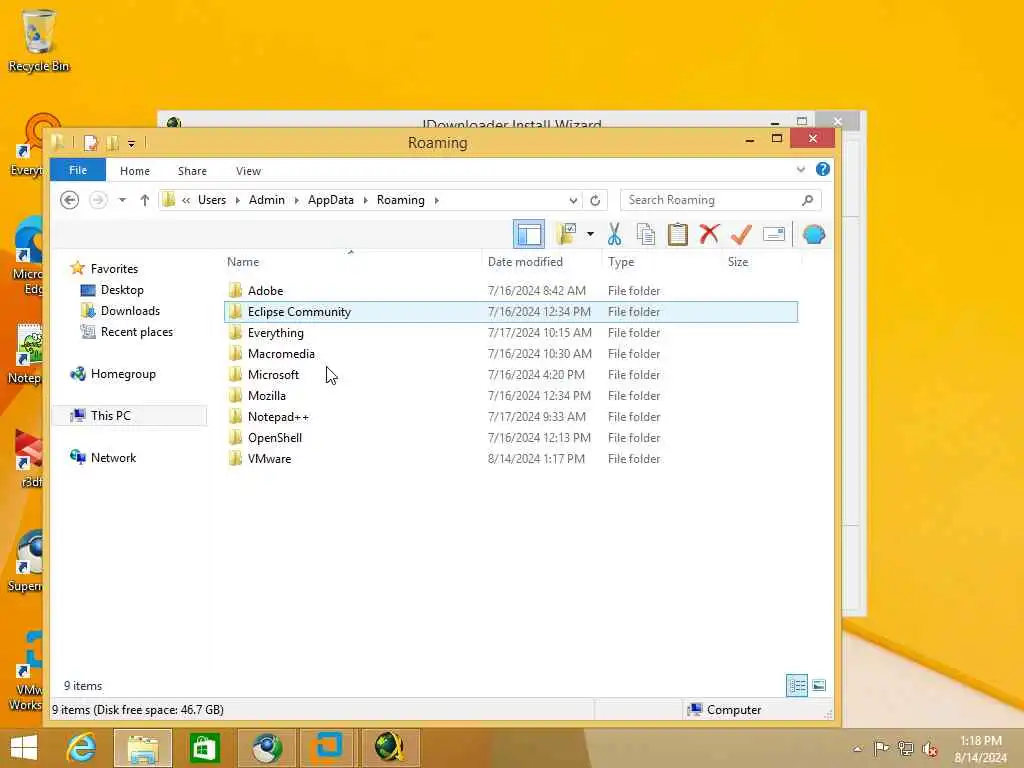The height and width of the screenshot is (768, 1024).
Task: Sort by the Type column header
Action: [x=620, y=262]
